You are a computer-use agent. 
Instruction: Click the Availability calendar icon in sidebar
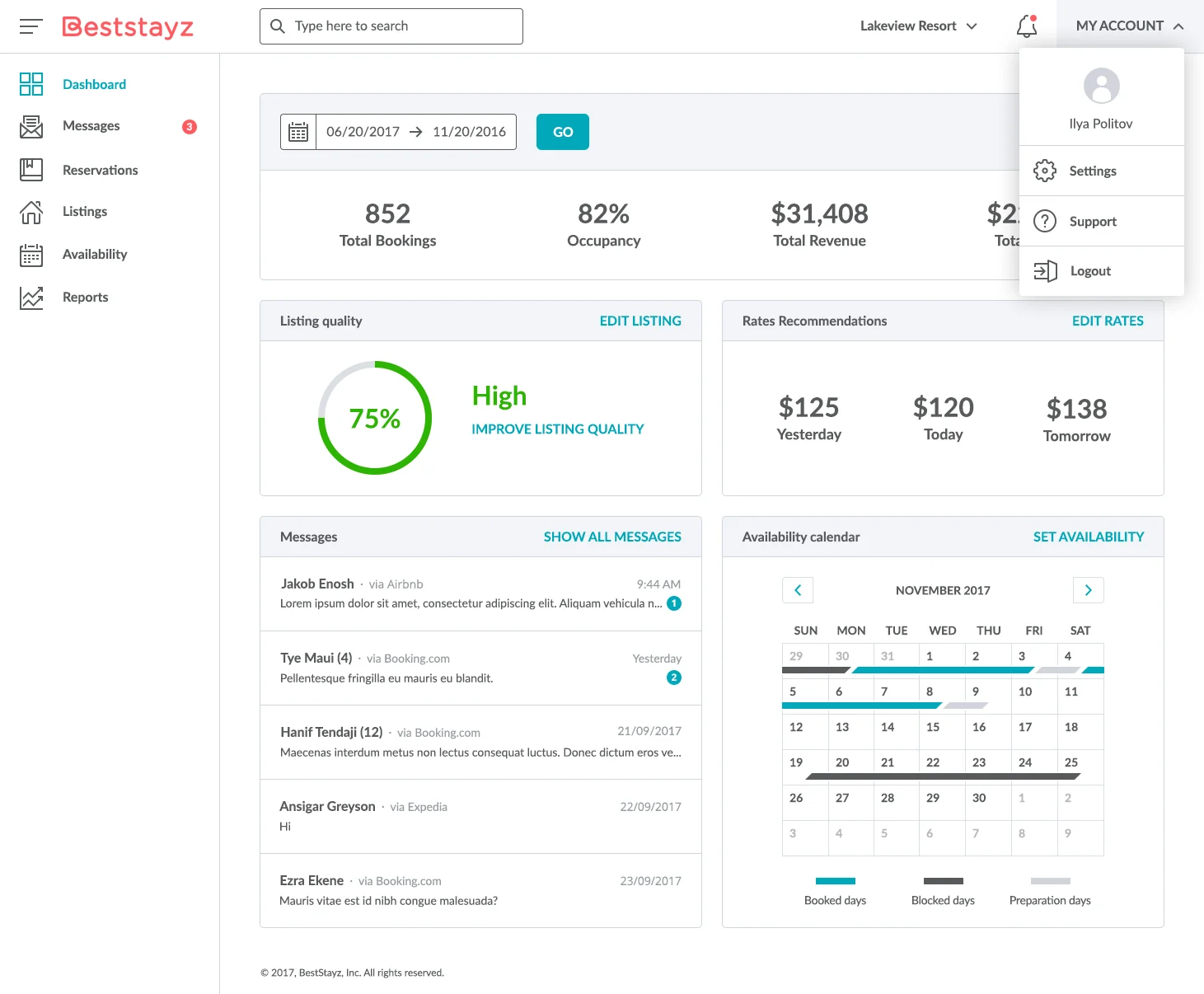31,255
